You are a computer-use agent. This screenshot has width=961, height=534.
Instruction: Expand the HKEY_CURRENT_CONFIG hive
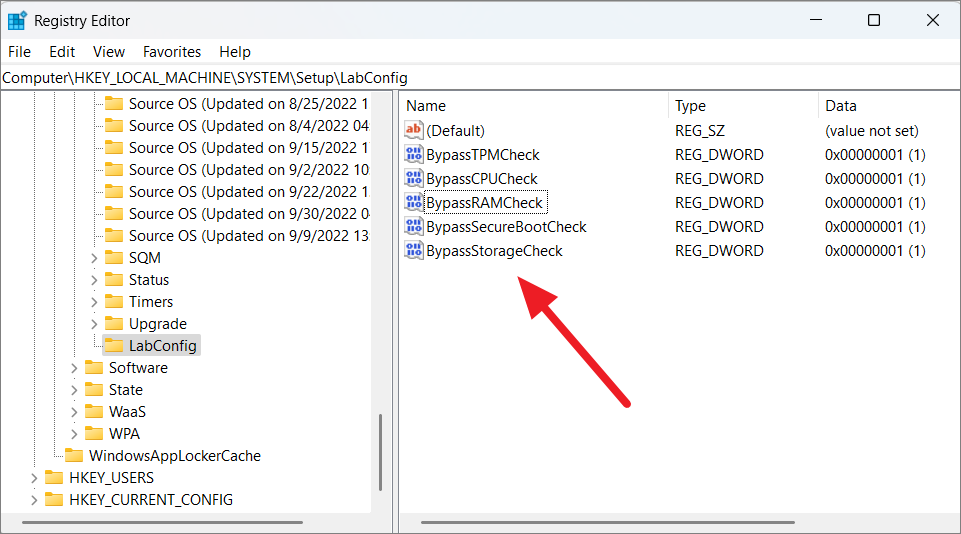34,500
